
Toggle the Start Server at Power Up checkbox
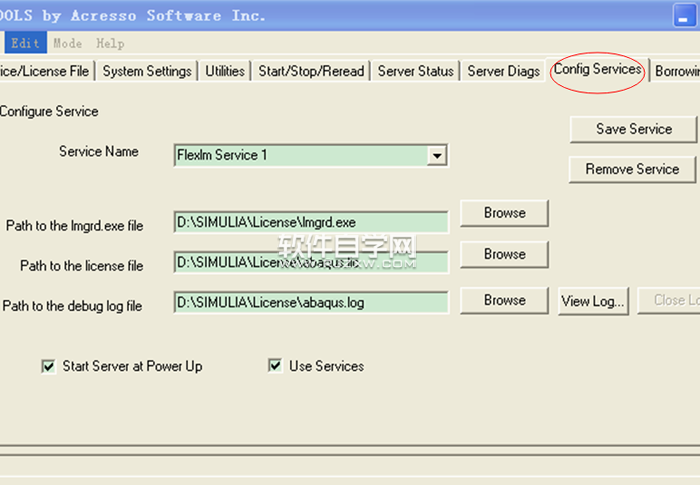coord(48,367)
